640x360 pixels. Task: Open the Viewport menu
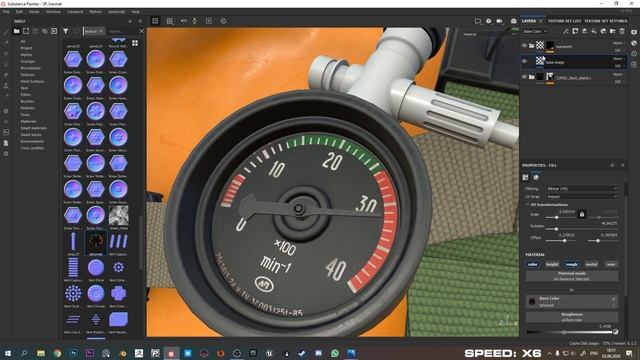click(75, 12)
